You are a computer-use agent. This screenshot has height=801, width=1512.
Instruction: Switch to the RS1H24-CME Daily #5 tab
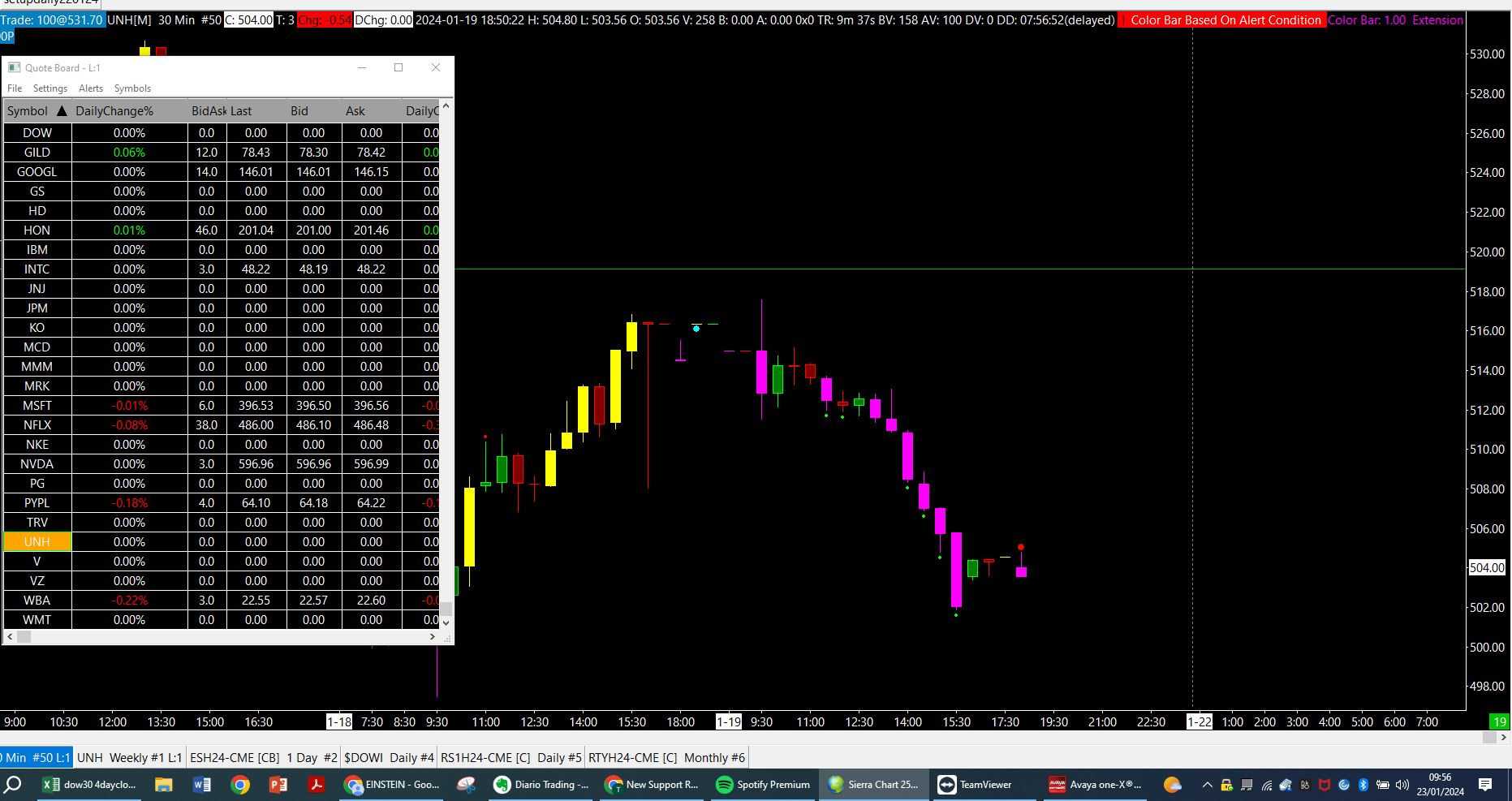tap(511, 757)
